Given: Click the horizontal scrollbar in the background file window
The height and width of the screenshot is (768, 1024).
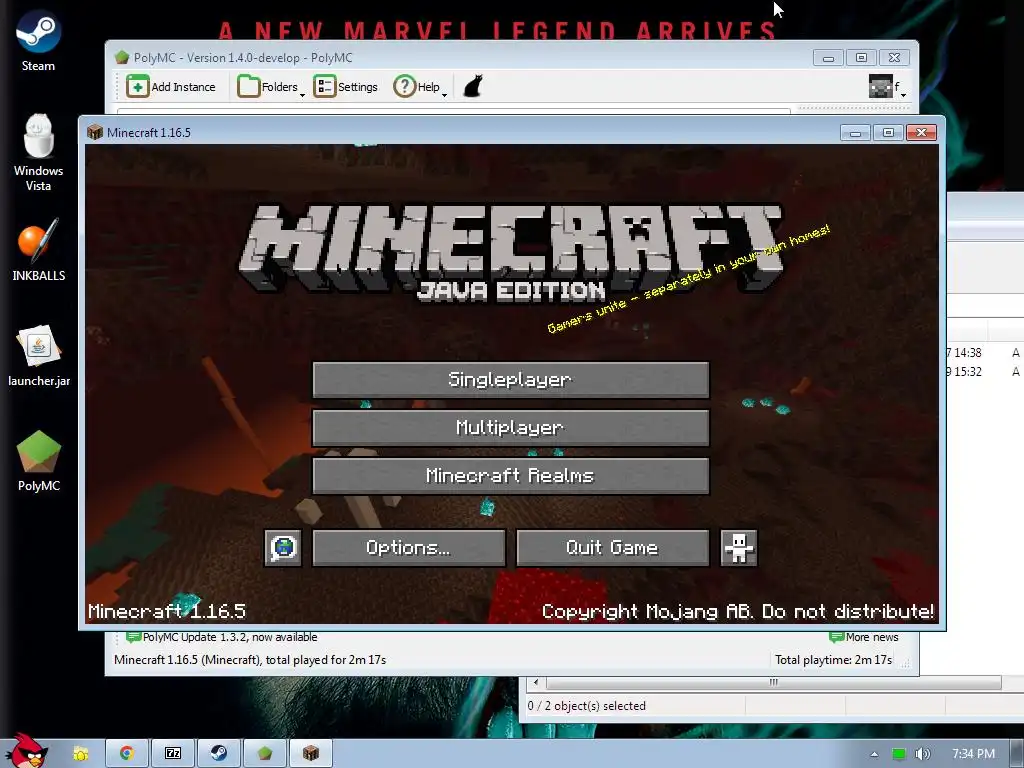Looking at the screenshot, I should point(773,682).
